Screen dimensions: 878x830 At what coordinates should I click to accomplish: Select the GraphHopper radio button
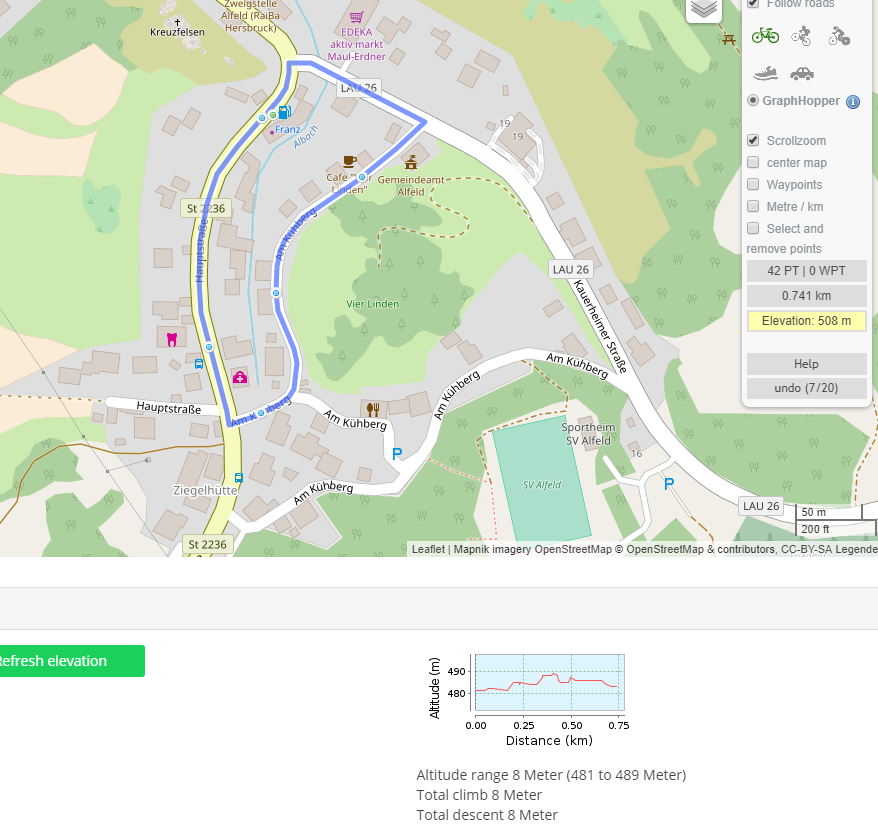(x=753, y=101)
